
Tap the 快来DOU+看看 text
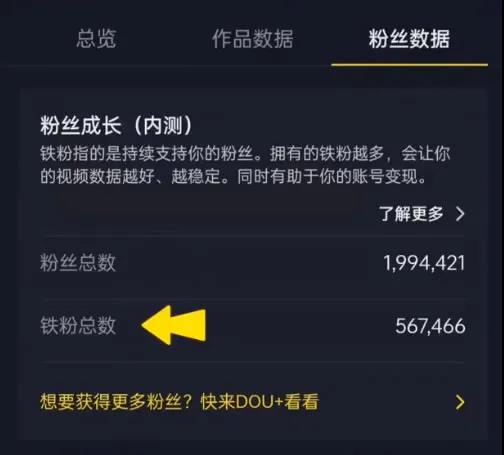pos(260,402)
